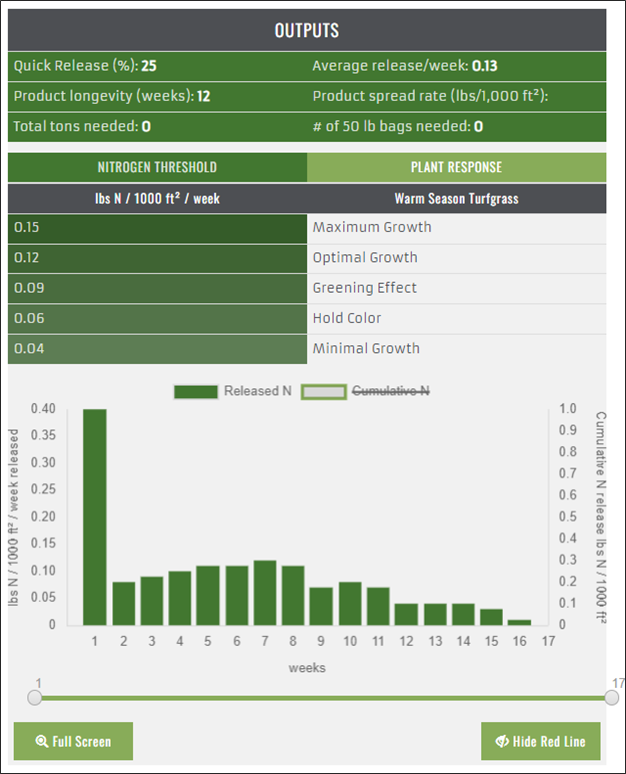Click the lbs N / 1000 ft² / week header

click(157, 198)
